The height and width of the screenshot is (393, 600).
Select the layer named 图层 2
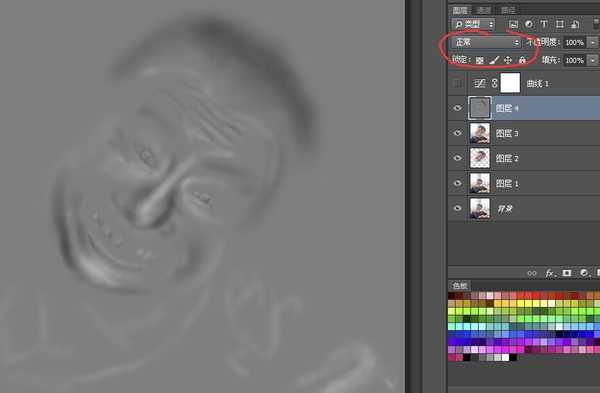(524, 158)
